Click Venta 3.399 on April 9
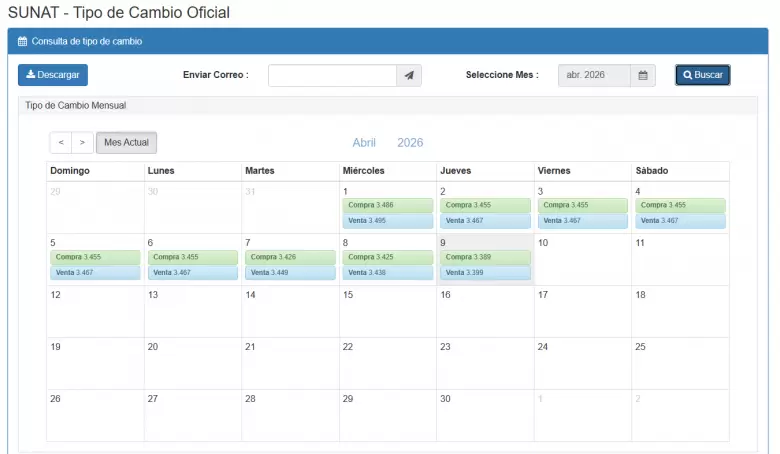 click(x=485, y=273)
